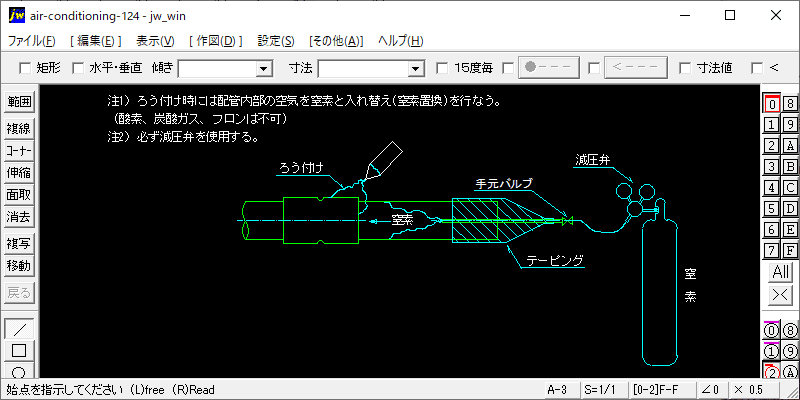Image resolution: width=800 pixels, height=400 pixels.
Task: Click the 複線 double line tool
Action: coord(19,129)
